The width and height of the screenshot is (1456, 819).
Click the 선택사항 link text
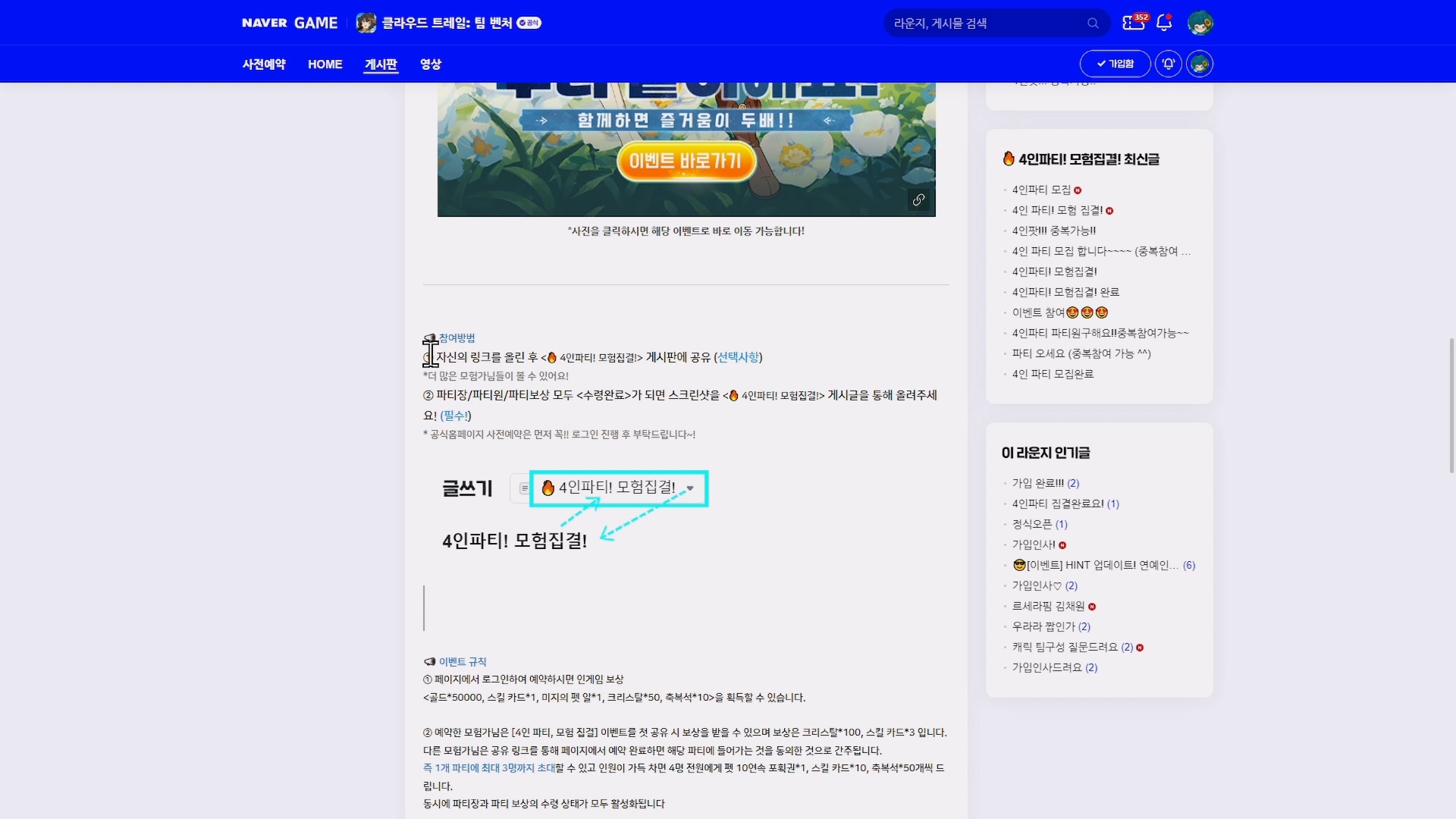739,357
